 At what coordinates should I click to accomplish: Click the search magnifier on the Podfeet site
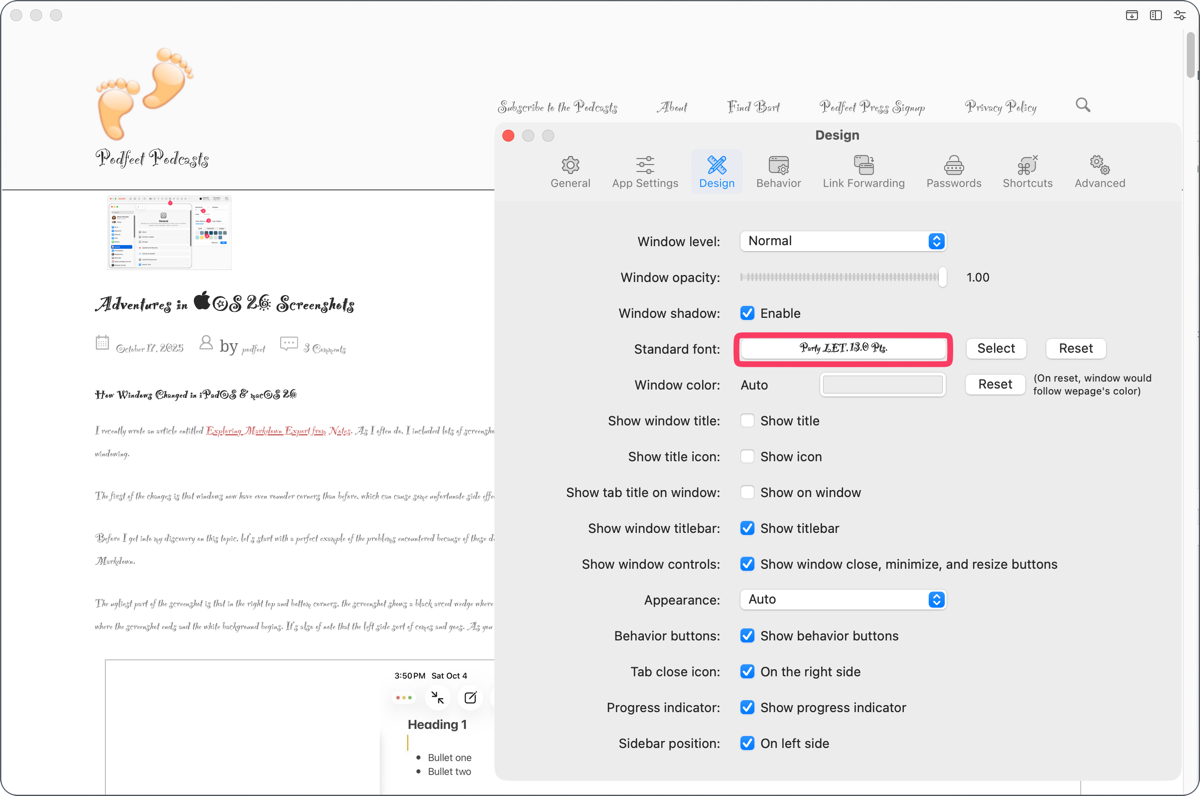click(x=1082, y=104)
